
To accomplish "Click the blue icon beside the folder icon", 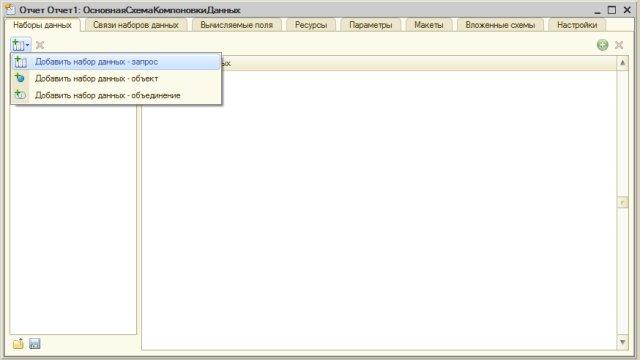I will [35, 344].
